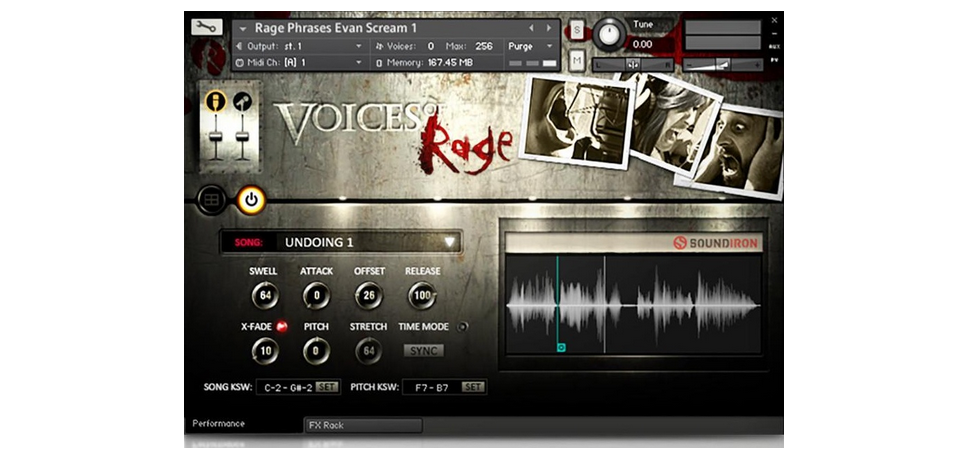Image resolution: width=965 pixels, height=457 pixels.
Task: Click SET next to PITCH KSW
Action: click(x=473, y=387)
